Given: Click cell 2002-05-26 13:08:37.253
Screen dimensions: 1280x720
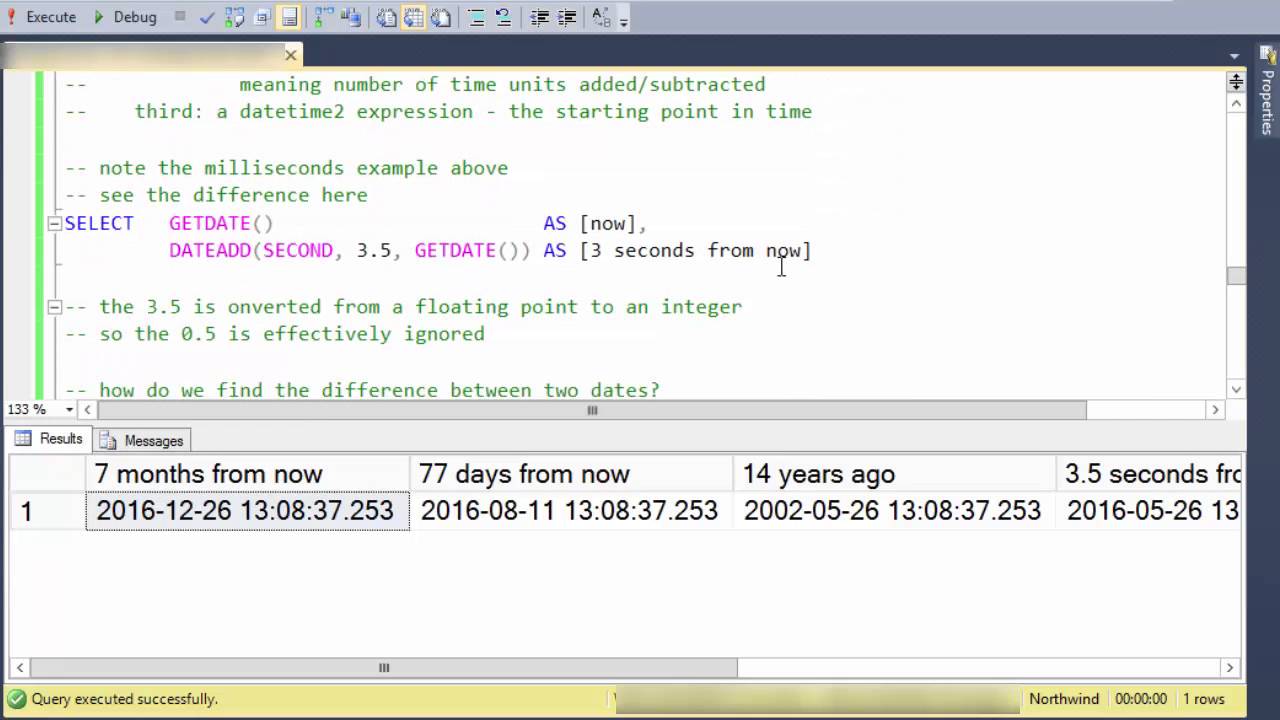Looking at the screenshot, I should point(894,511).
